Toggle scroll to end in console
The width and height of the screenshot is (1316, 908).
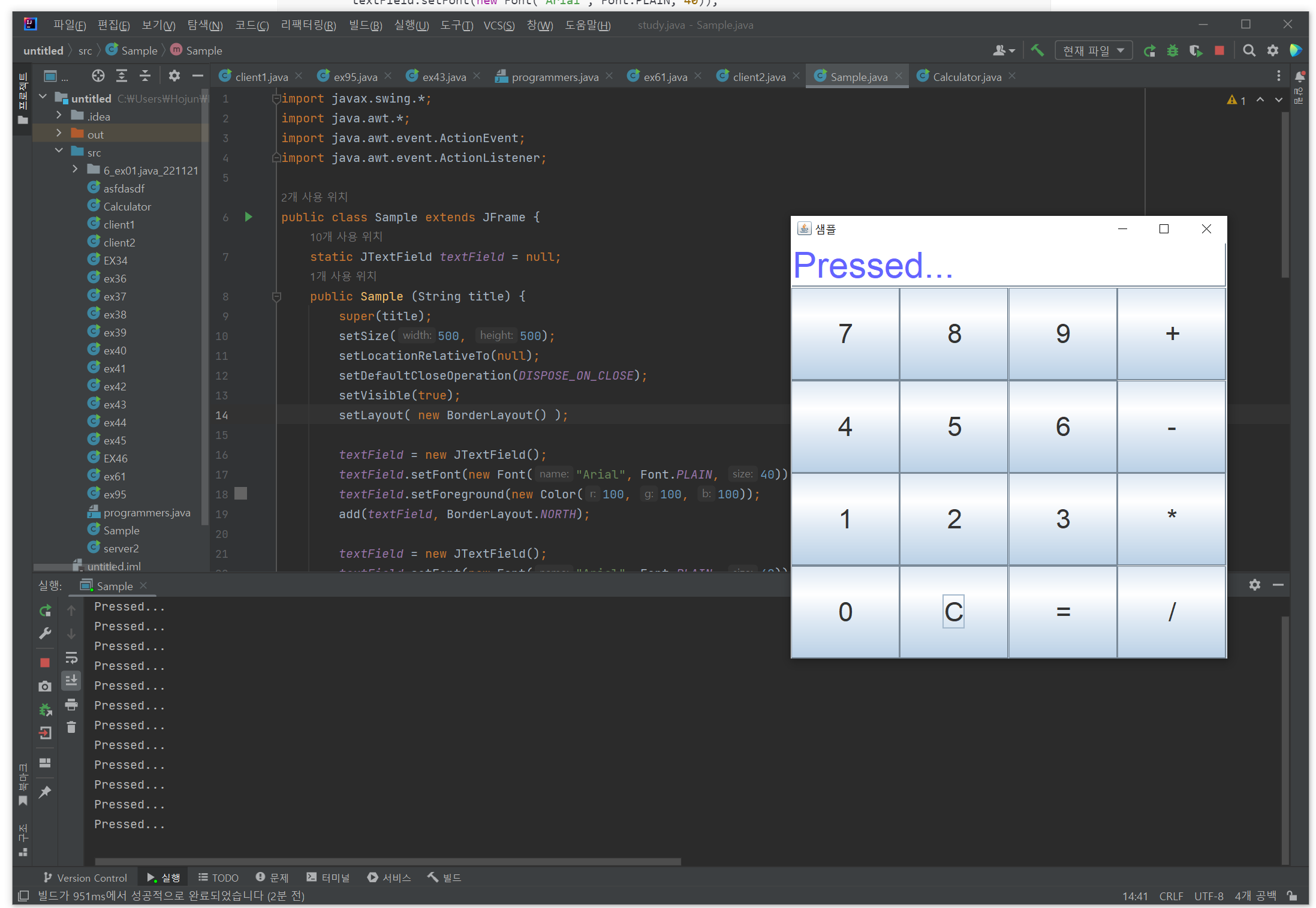71,680
